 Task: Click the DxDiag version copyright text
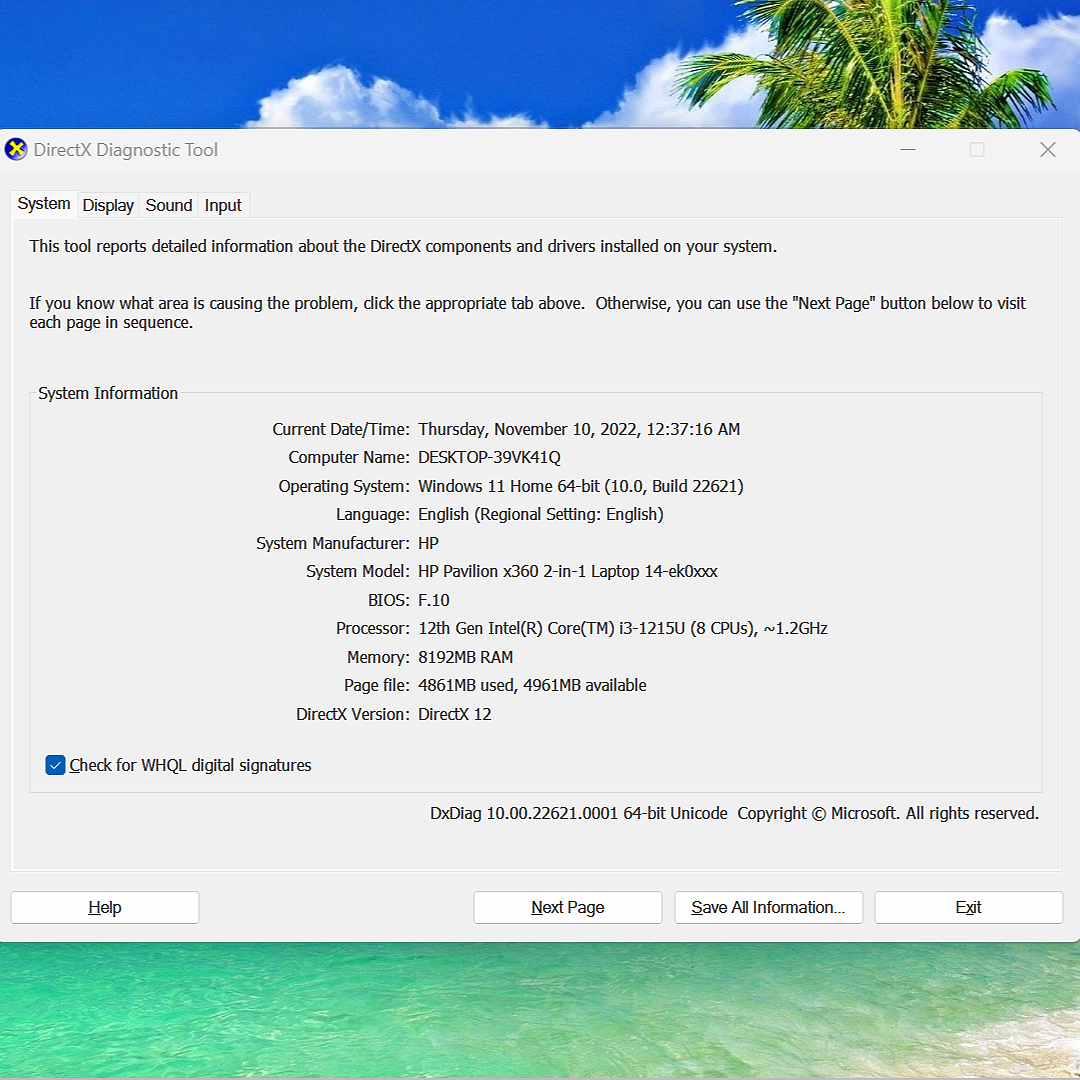click(734, 813)
